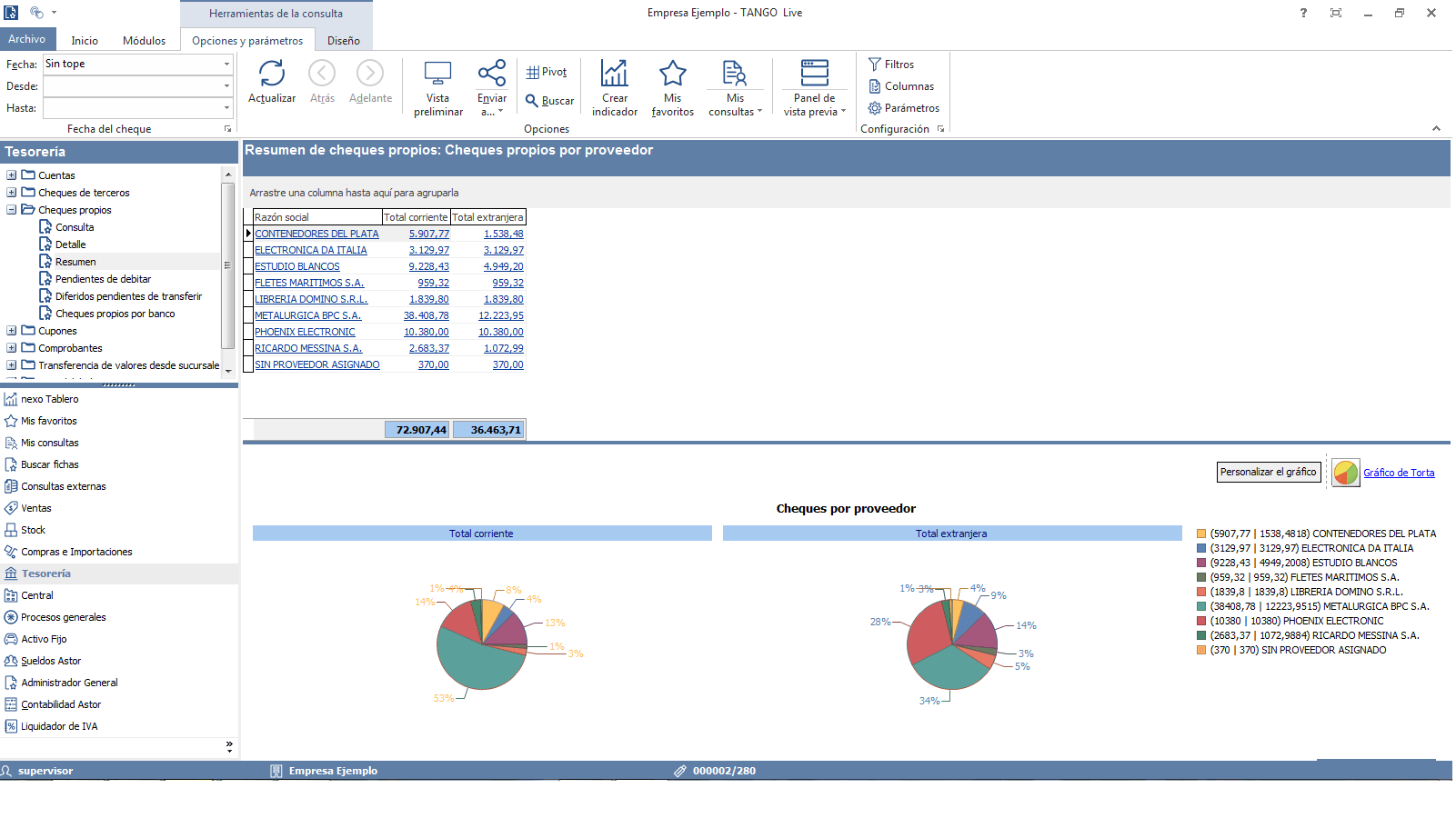Screen dimensions: 1456x818
Task: Open the Fecha Sin tope dropdown
Action: click(x=226, y=64)
